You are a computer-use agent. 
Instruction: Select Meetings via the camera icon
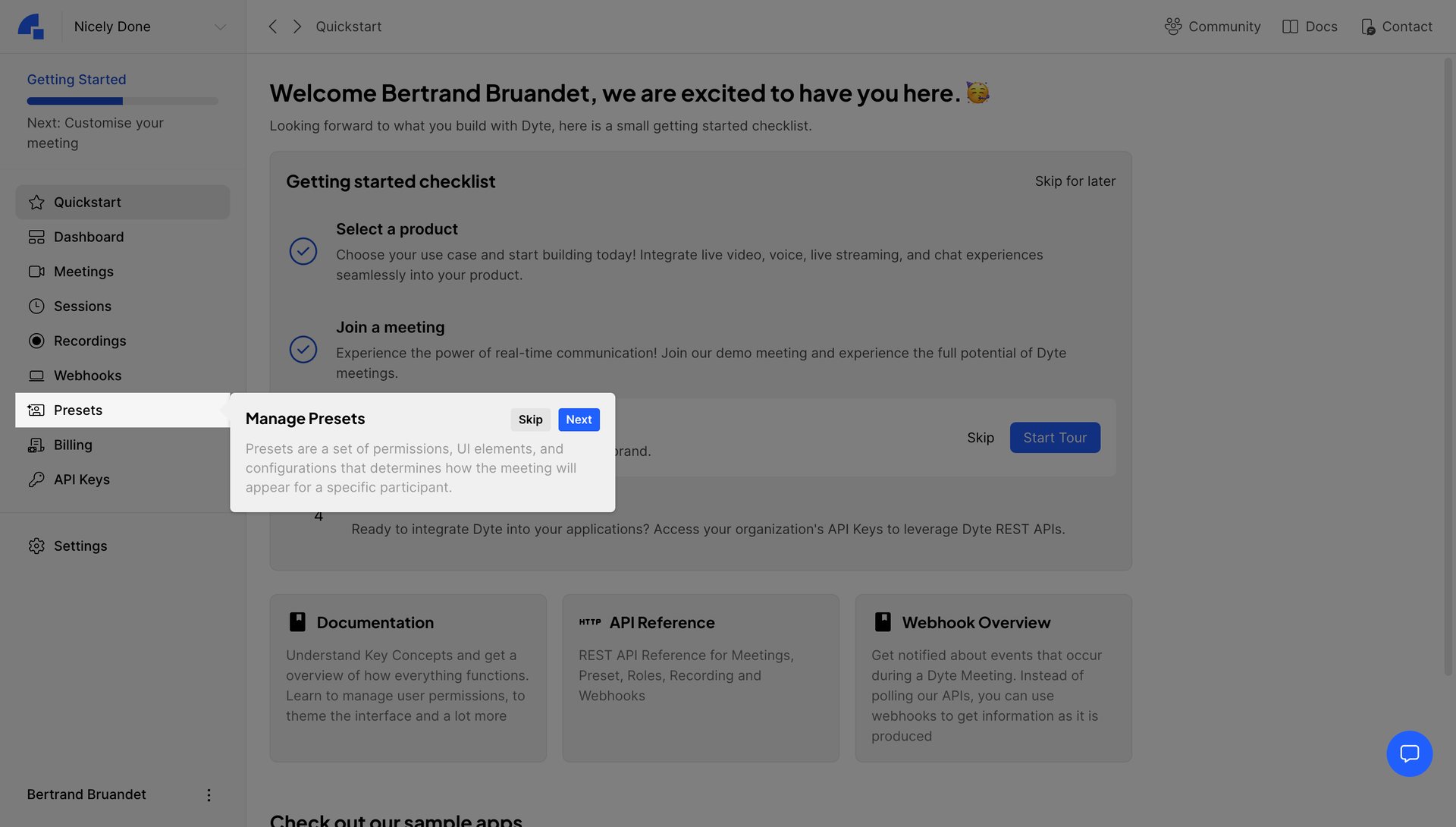coord(83,271)
